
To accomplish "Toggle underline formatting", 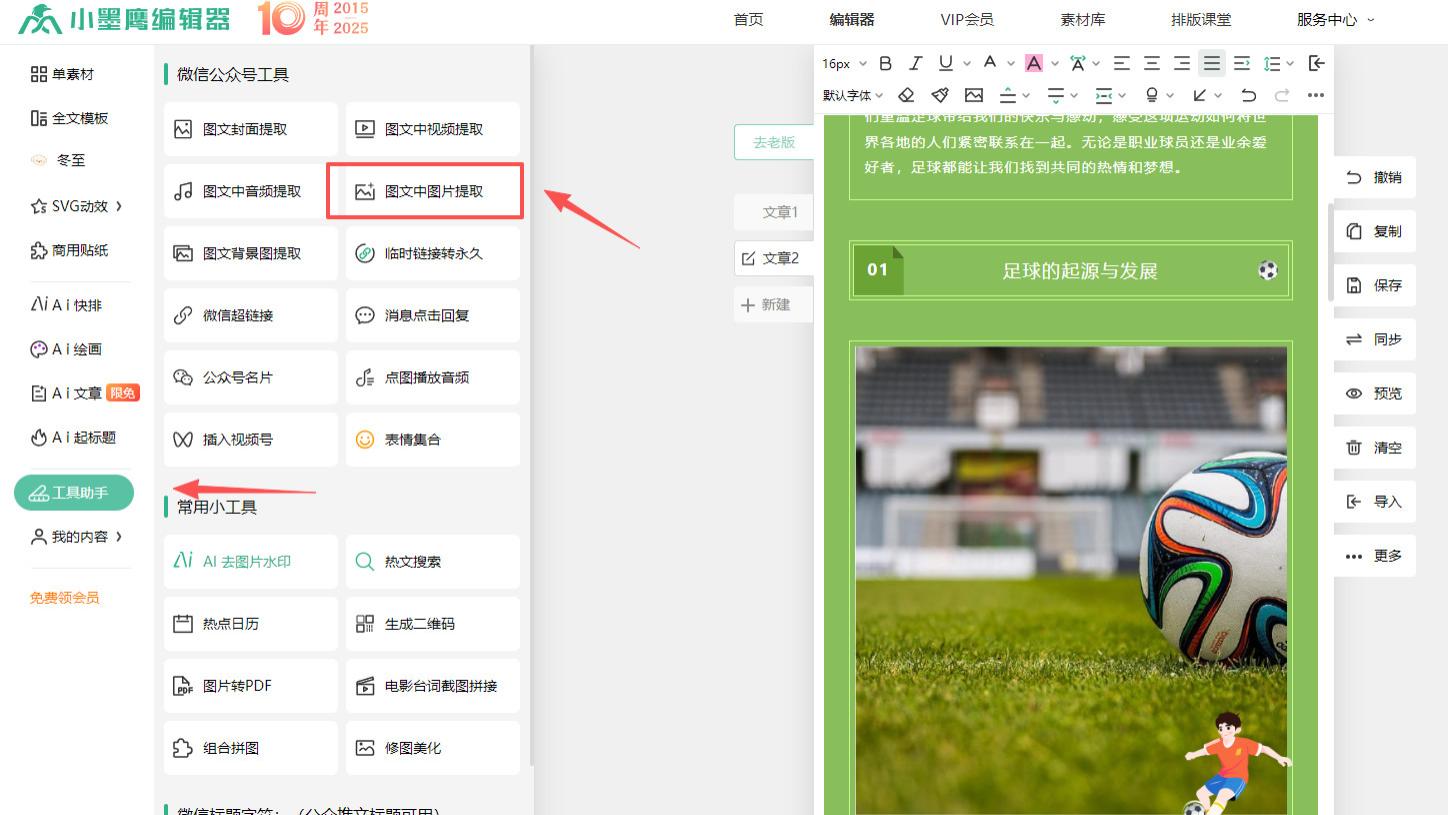I will tap(945, 62).
